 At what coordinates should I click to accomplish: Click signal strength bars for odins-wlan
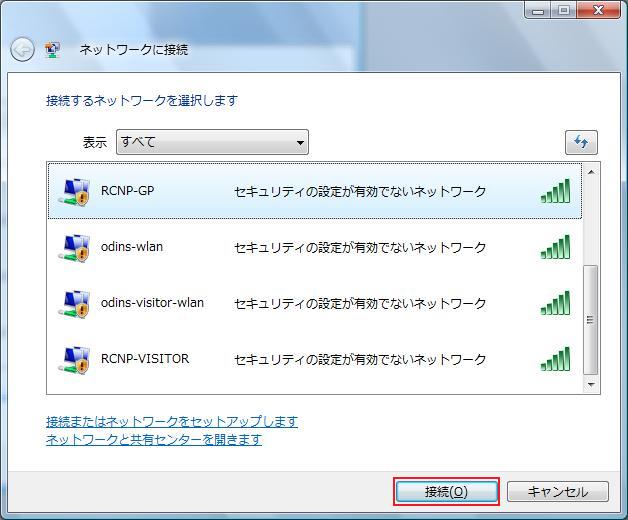point(555,247)
